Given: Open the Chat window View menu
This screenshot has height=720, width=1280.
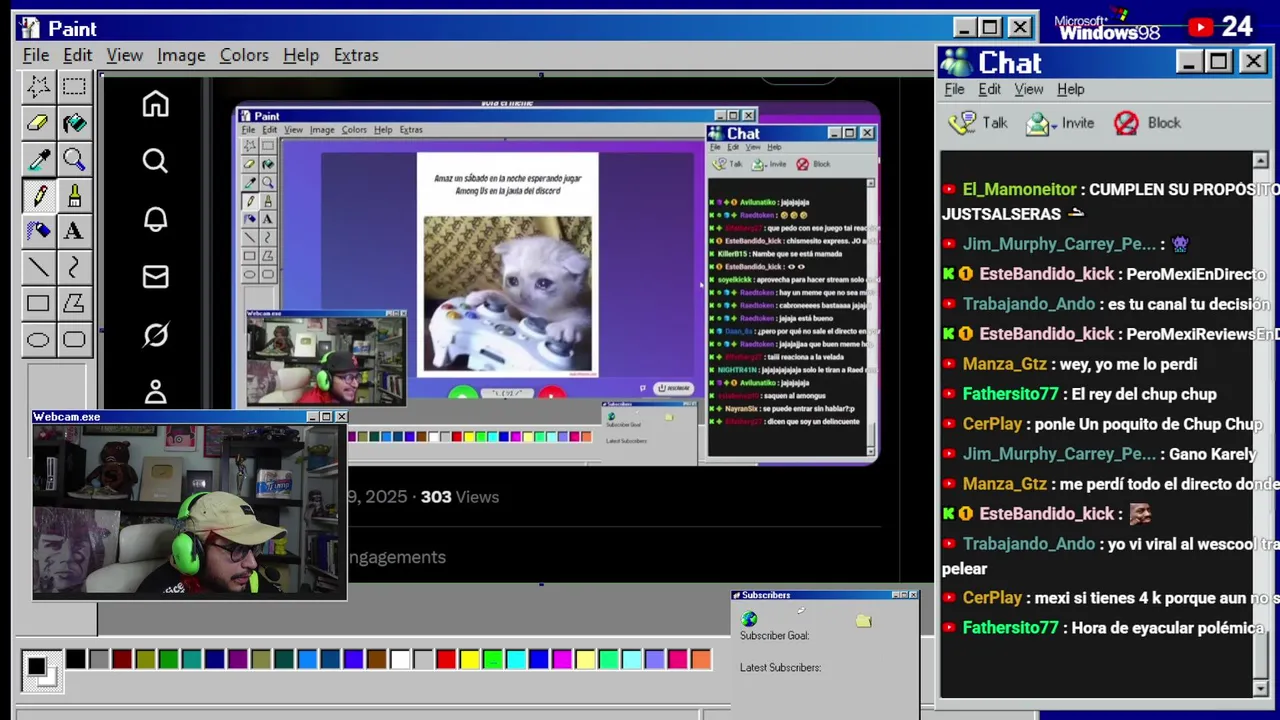Looking at the screenshot, I should coord(1029,89).
